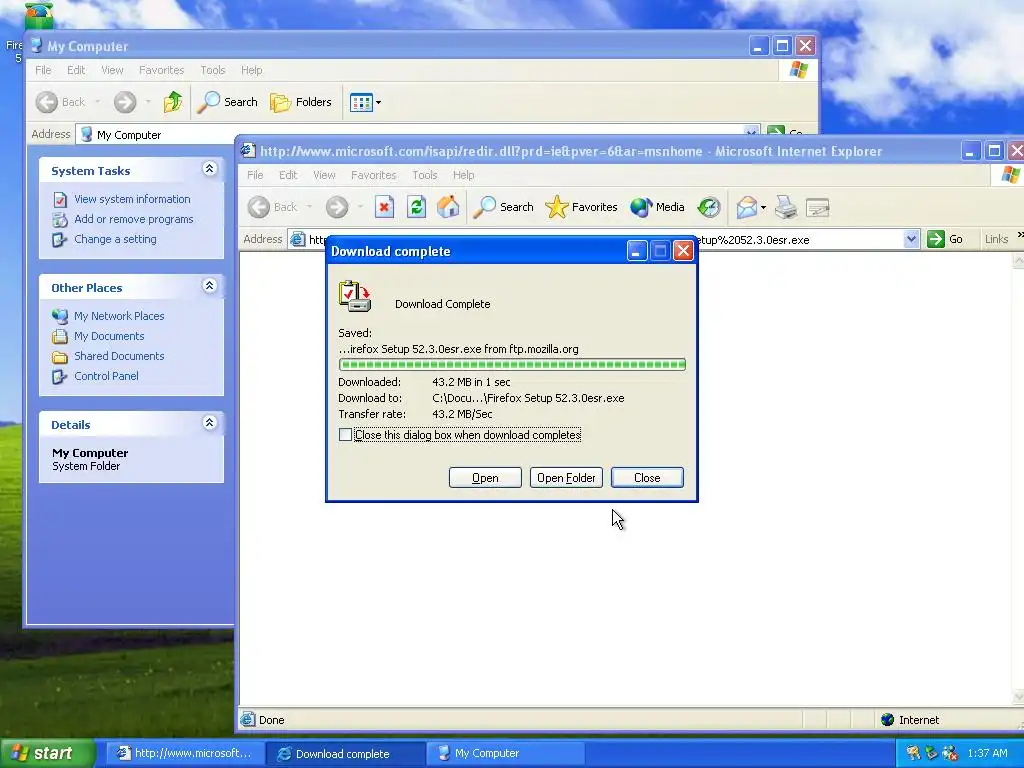
Task: Click the Forward arrow in My Computer toolbar
Action: [x=125, y=102]
